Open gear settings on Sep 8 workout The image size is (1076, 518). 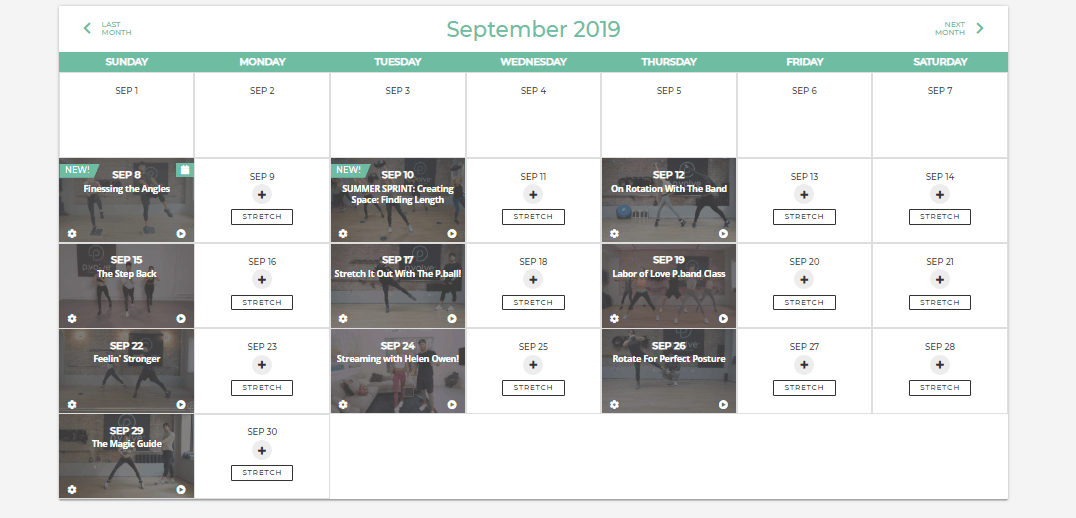72,234
